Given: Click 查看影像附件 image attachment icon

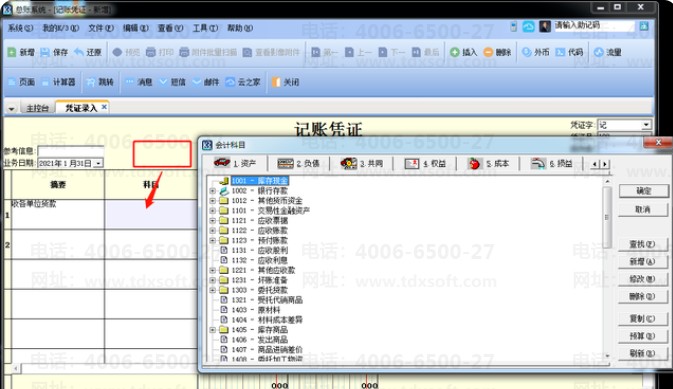Looking at the screenshot, I should click(247, 52).
